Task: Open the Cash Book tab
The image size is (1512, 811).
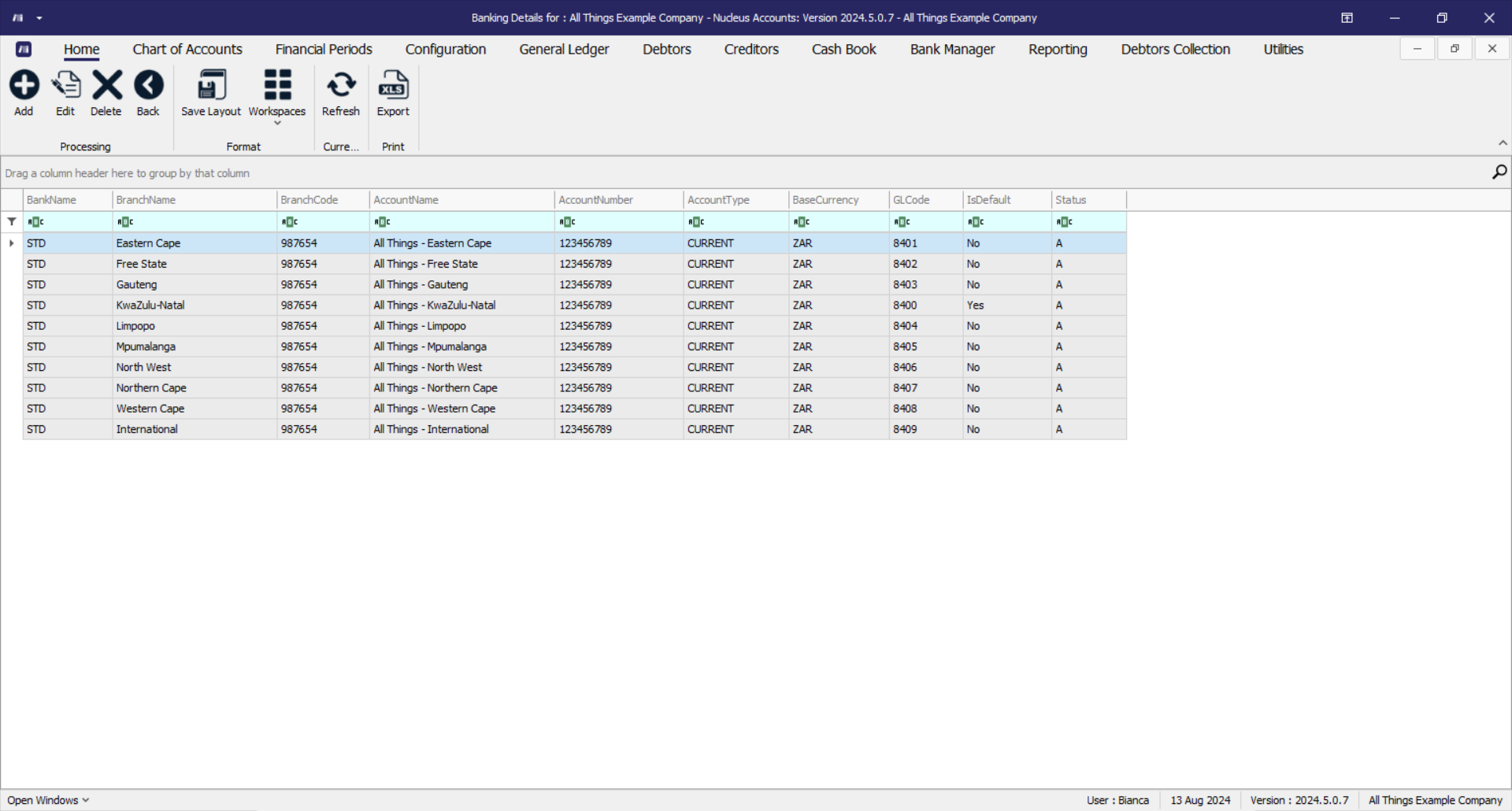Action: (x=843, y=49)
